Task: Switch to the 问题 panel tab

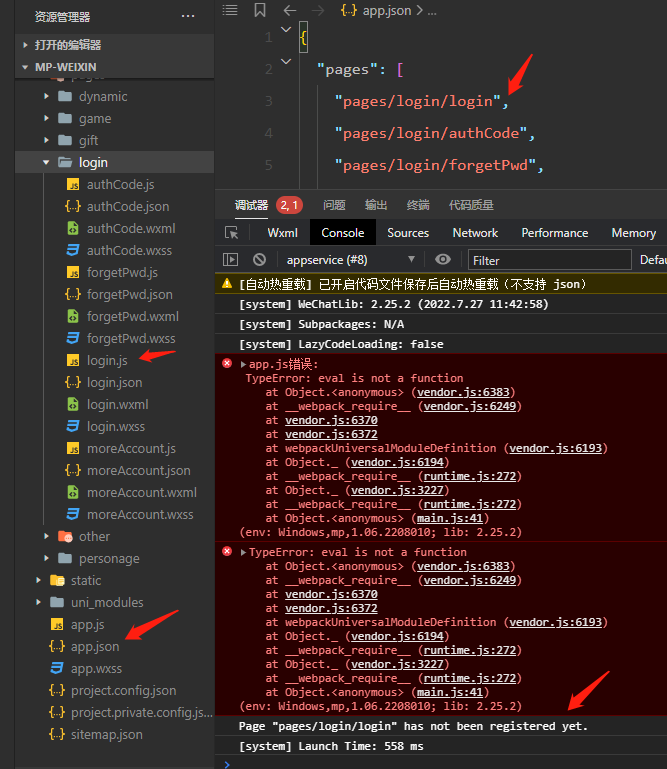Action: click(x=334, y=205)
